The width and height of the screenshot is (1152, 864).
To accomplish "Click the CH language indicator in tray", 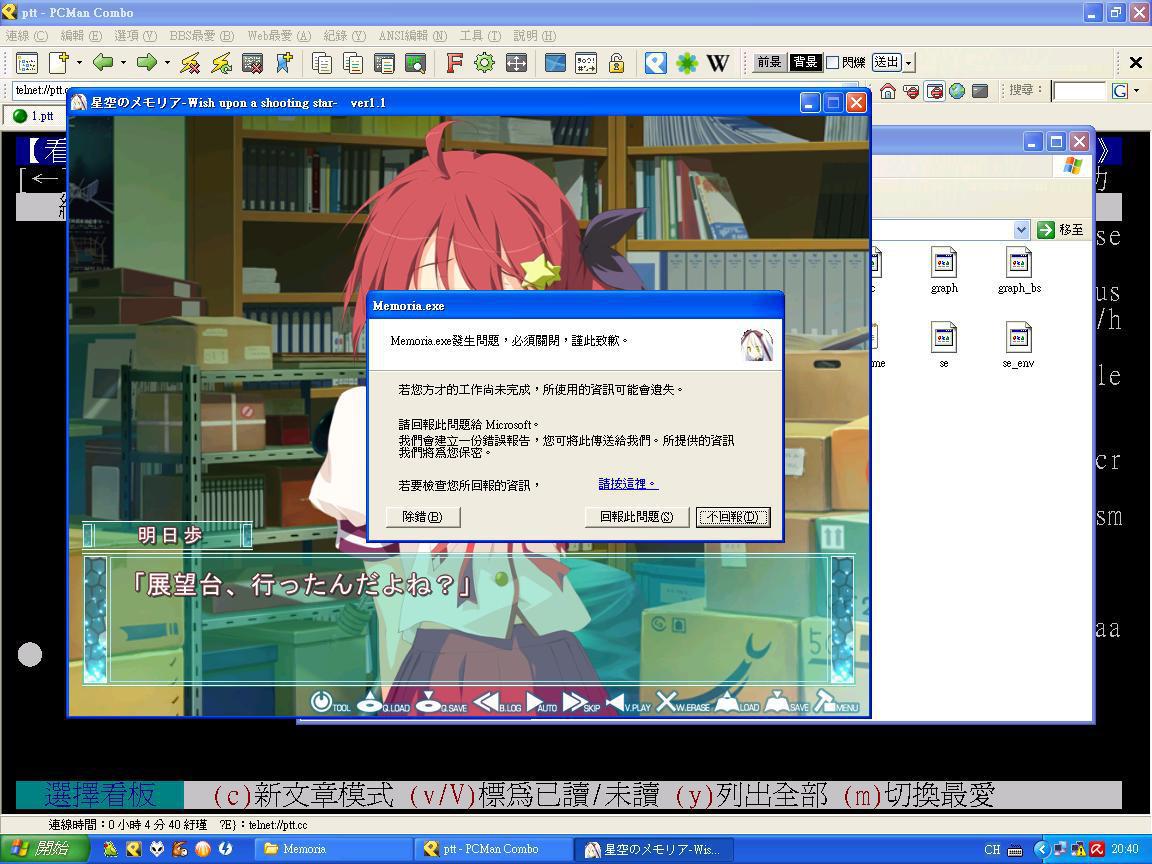I will point(992,849).
